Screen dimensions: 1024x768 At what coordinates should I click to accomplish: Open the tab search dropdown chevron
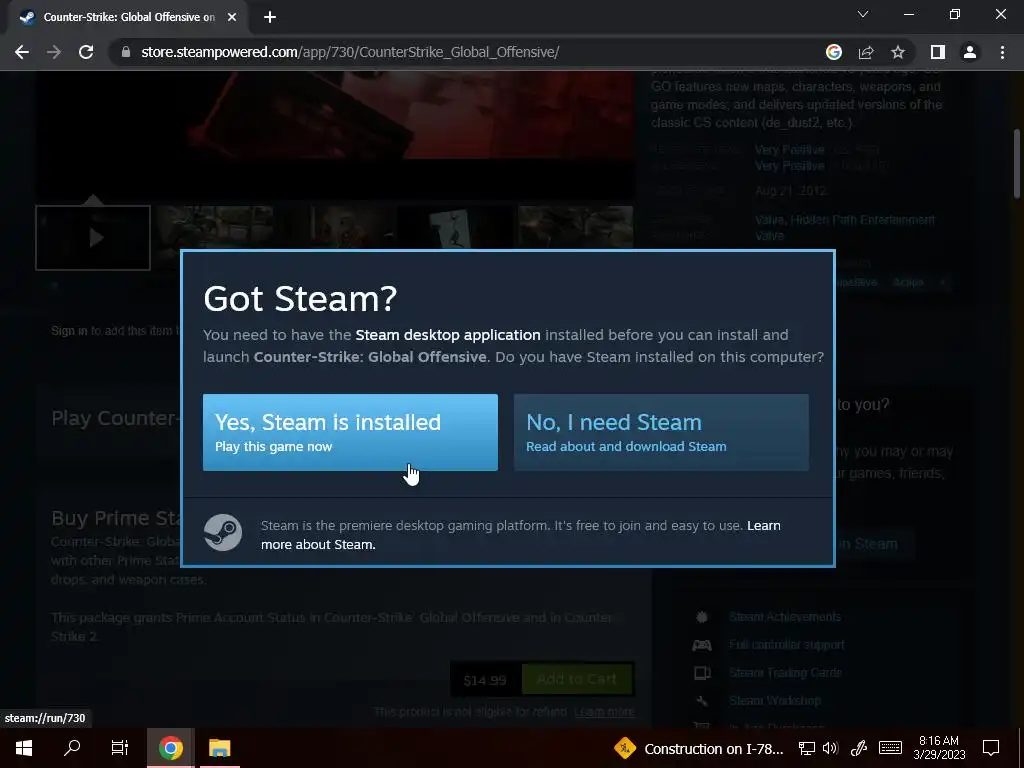click(863, 14)
